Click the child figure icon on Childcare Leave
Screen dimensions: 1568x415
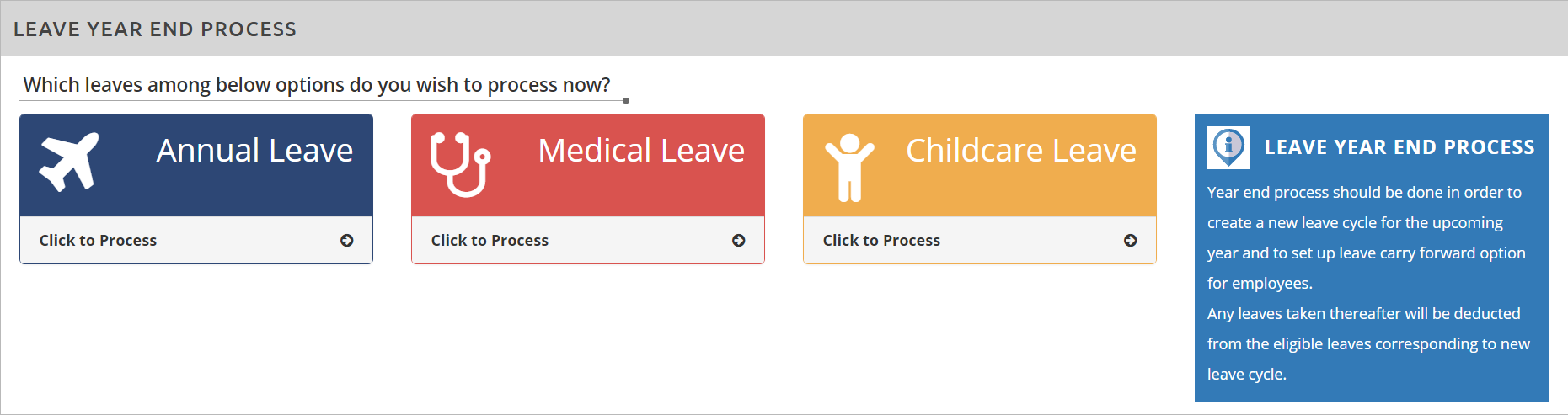849,168
